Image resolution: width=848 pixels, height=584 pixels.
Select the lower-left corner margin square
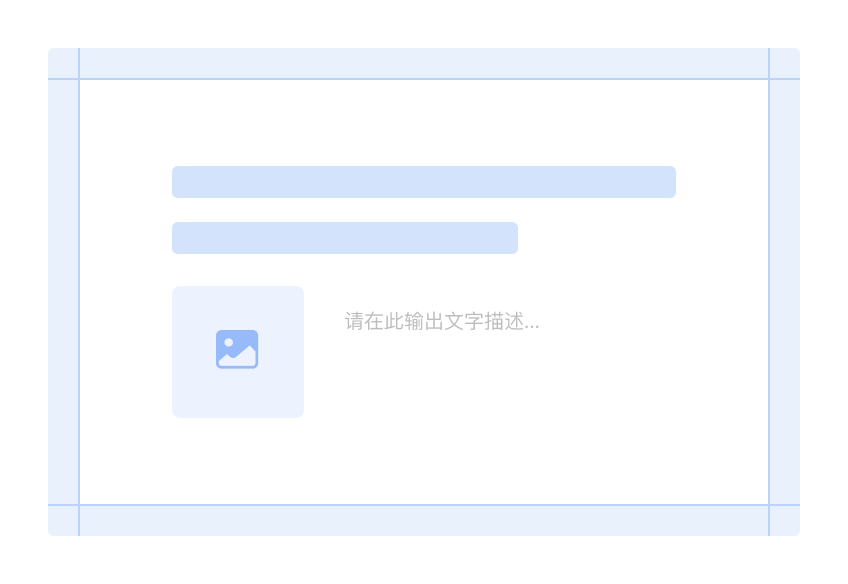coord(63,521)
